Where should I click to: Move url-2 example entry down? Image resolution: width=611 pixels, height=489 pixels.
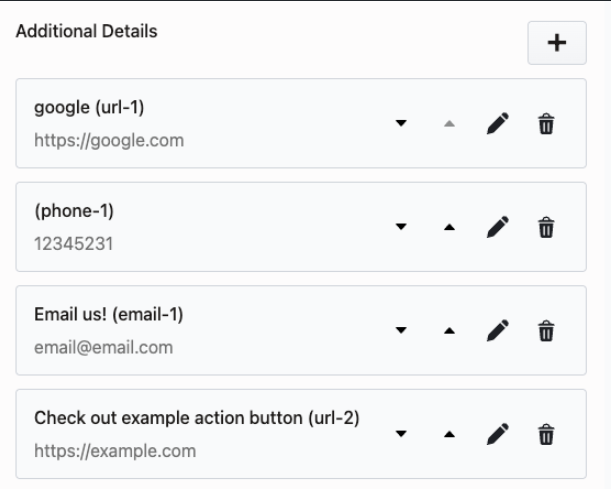point(401,434)
